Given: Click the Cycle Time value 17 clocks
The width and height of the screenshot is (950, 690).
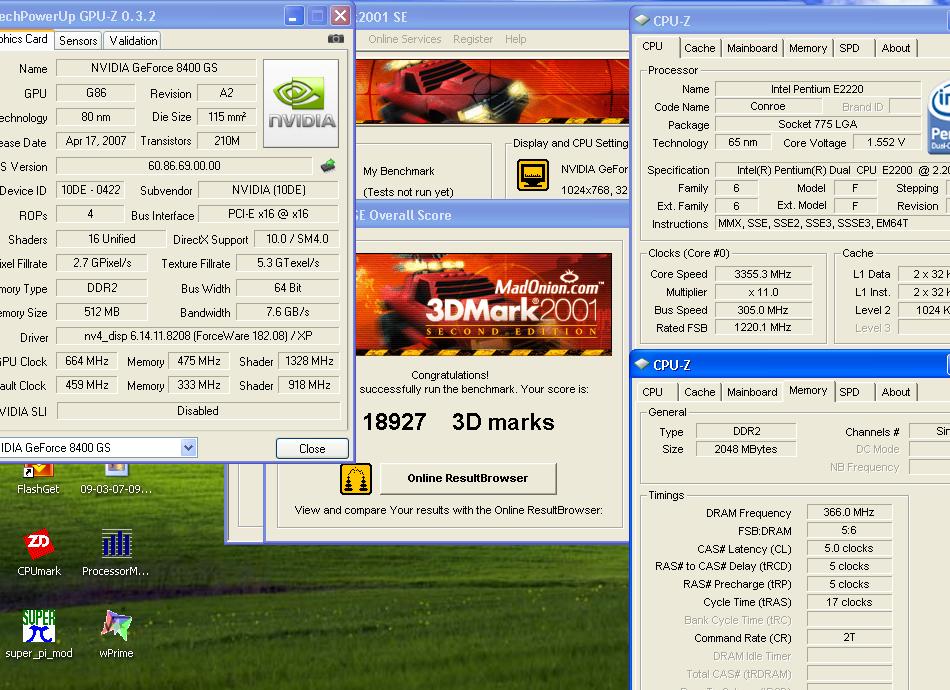Looking at the screenshot, I should tap(849, 602).
